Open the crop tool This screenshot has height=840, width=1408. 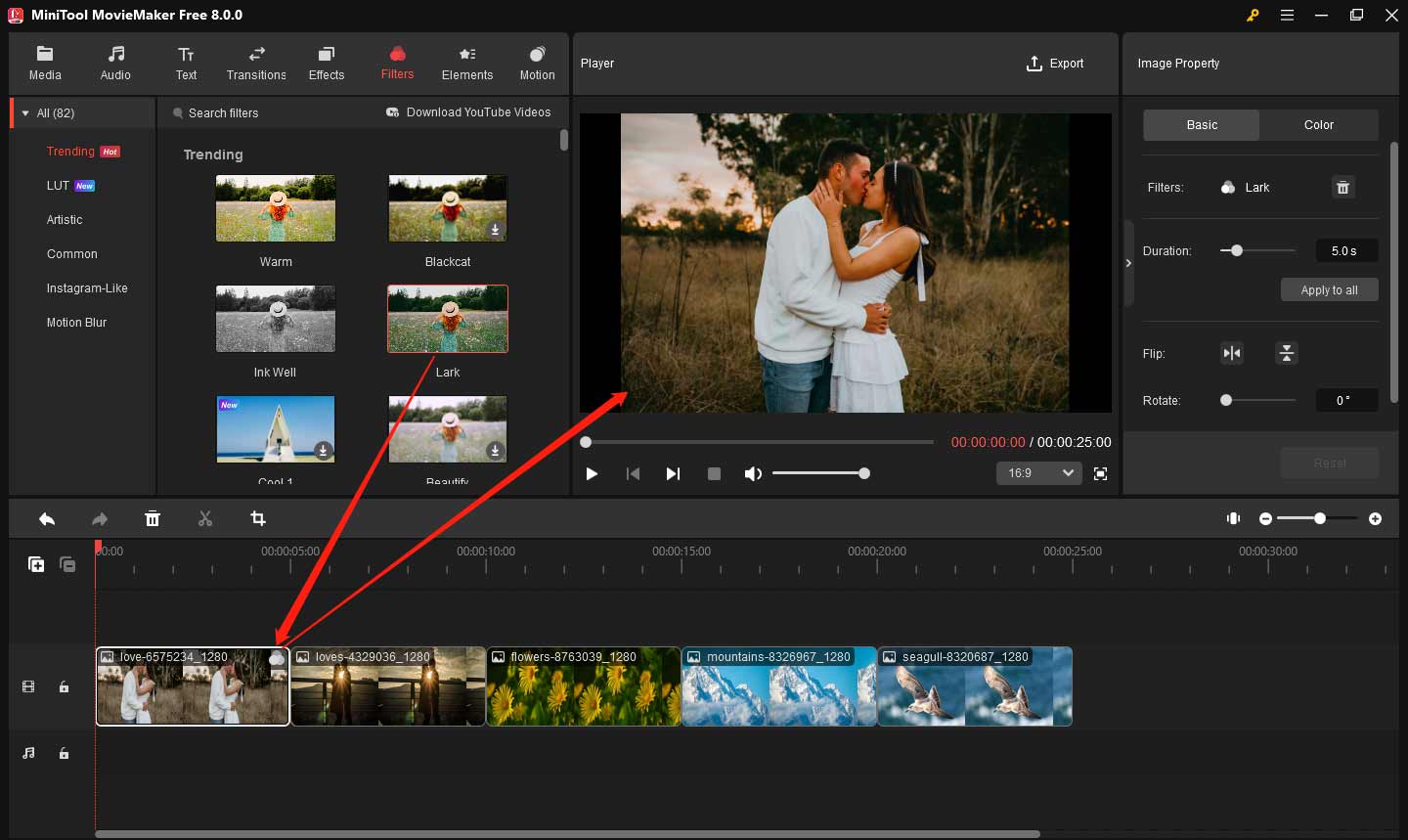tap(258, 518)
